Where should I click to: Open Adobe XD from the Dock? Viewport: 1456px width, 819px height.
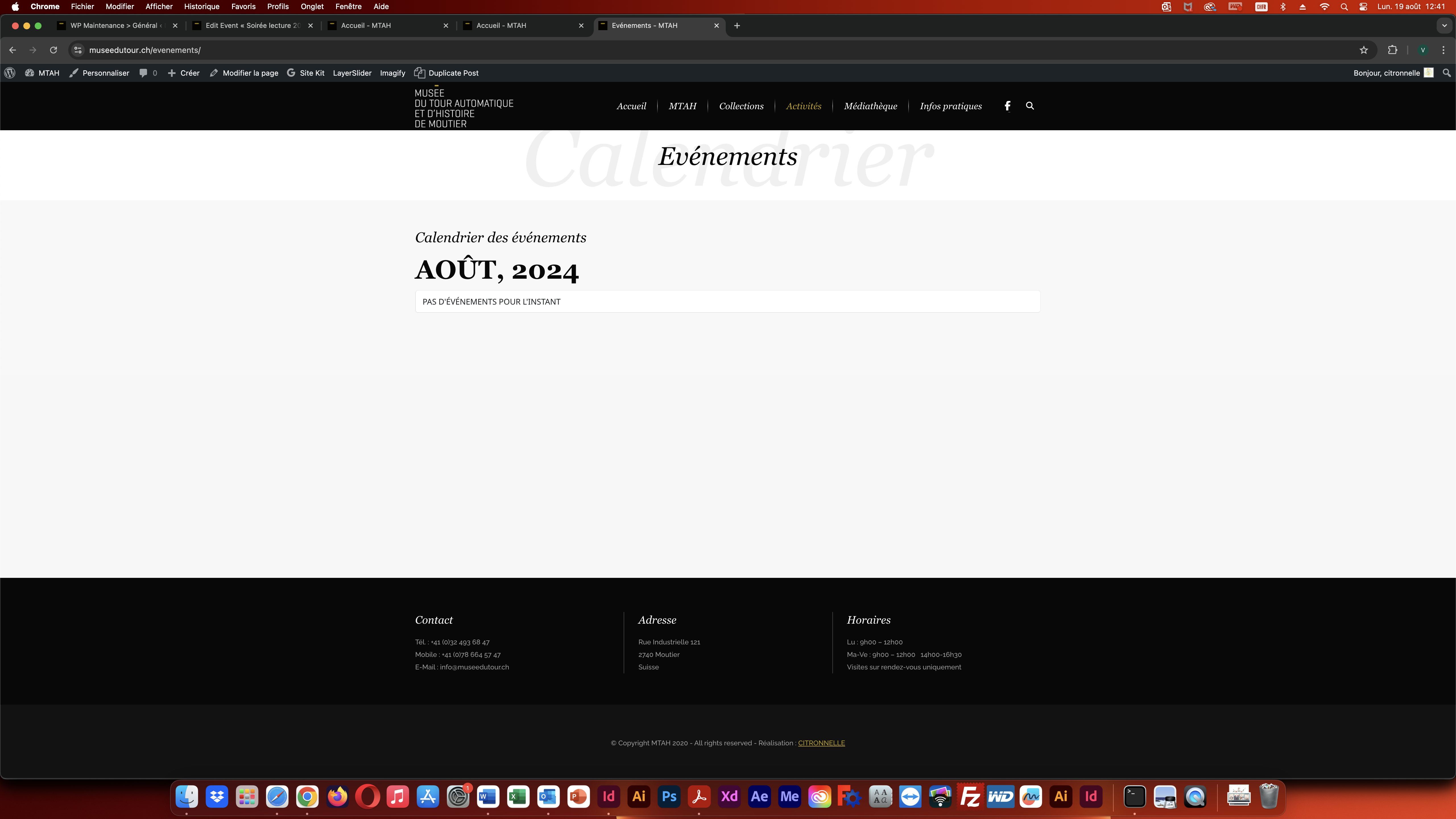tap(729, 797)
